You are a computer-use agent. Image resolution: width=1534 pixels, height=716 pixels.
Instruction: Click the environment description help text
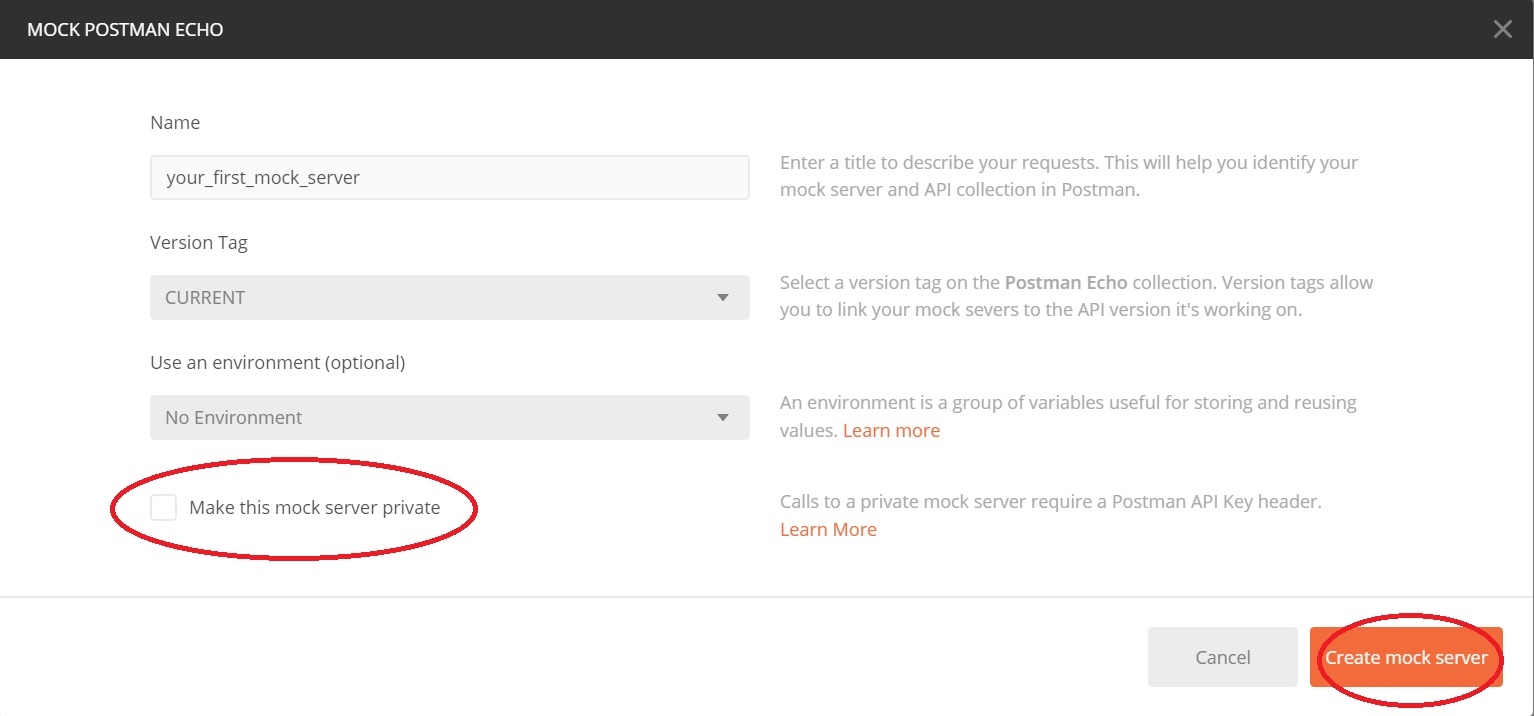(x=1067, y=403)
